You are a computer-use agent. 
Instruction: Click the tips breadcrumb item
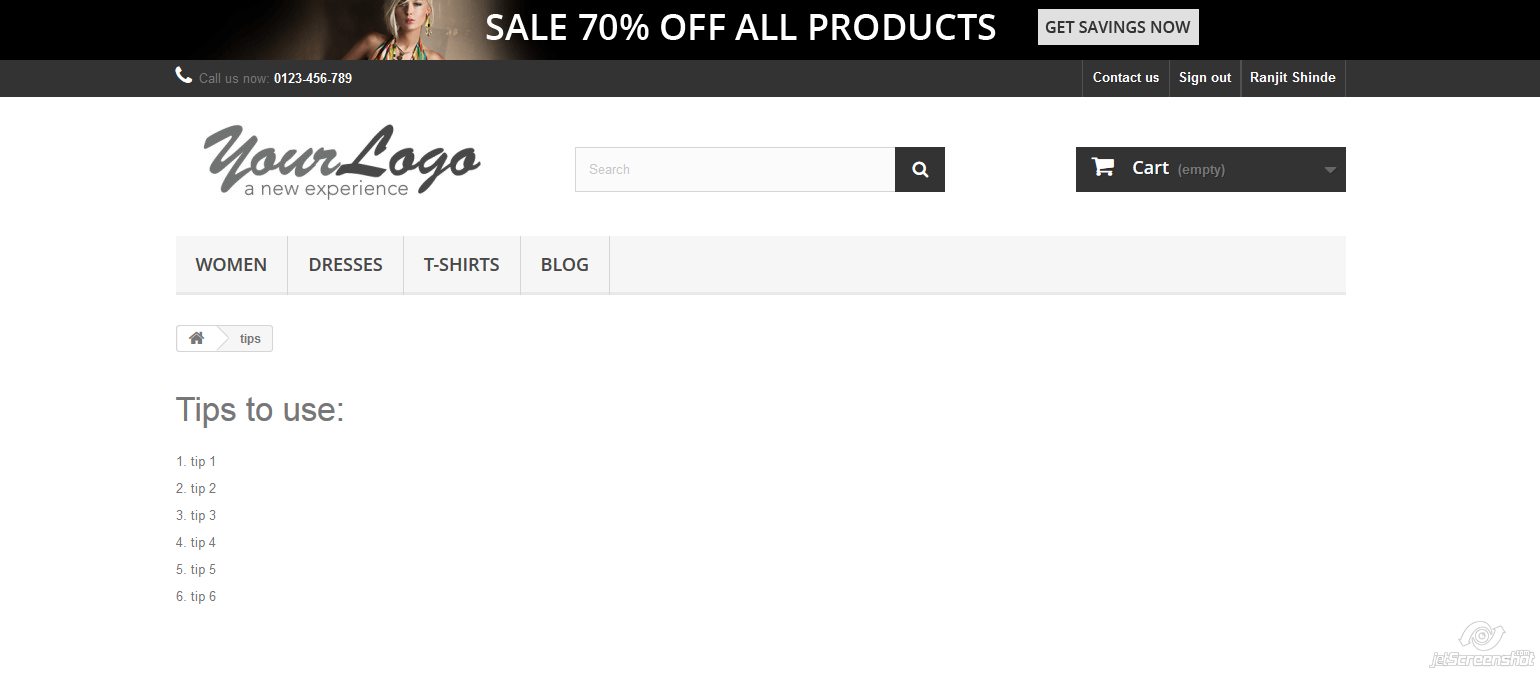[x=250, y=339]
